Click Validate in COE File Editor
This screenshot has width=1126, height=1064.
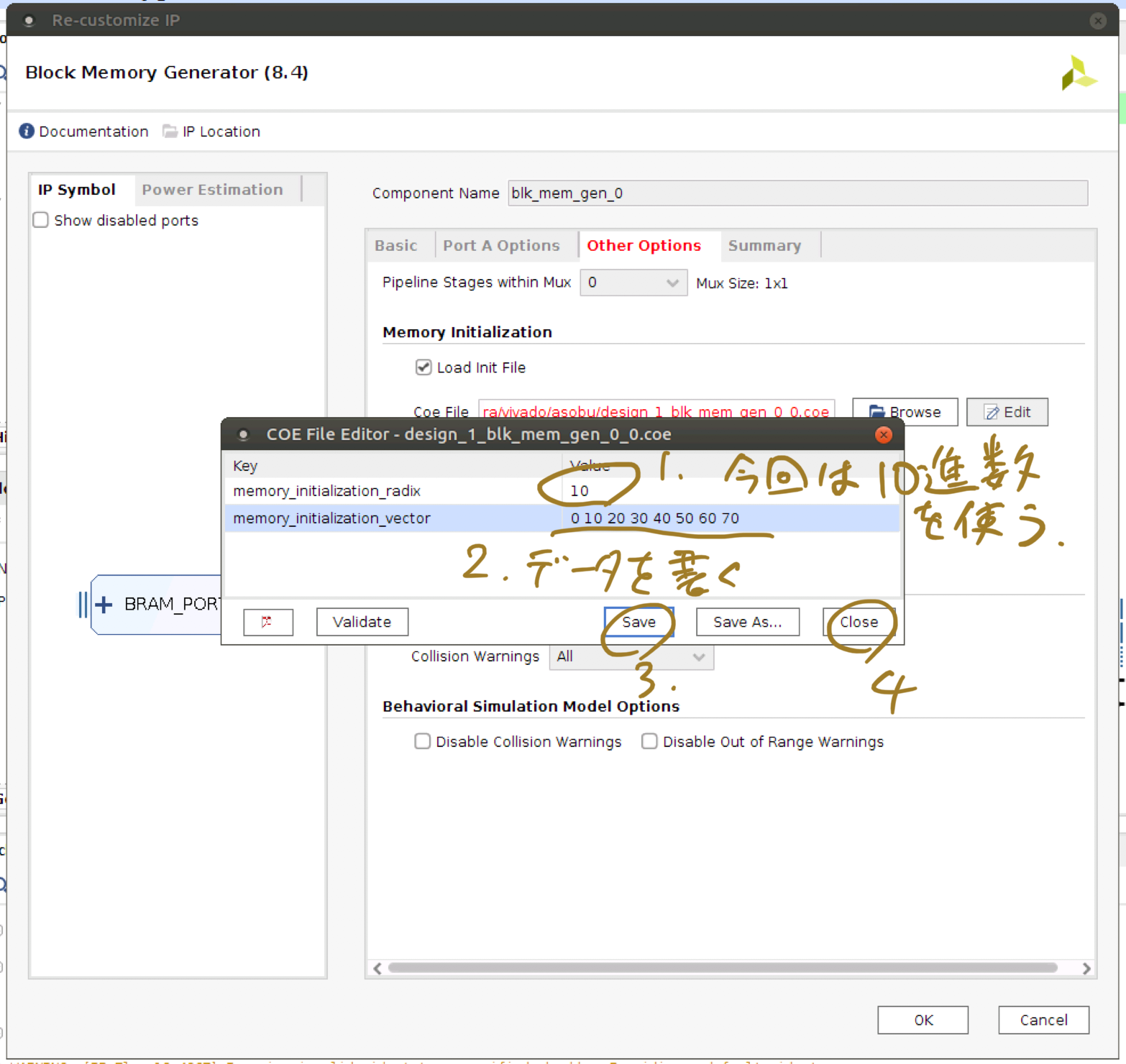click(x=362, y=622)
